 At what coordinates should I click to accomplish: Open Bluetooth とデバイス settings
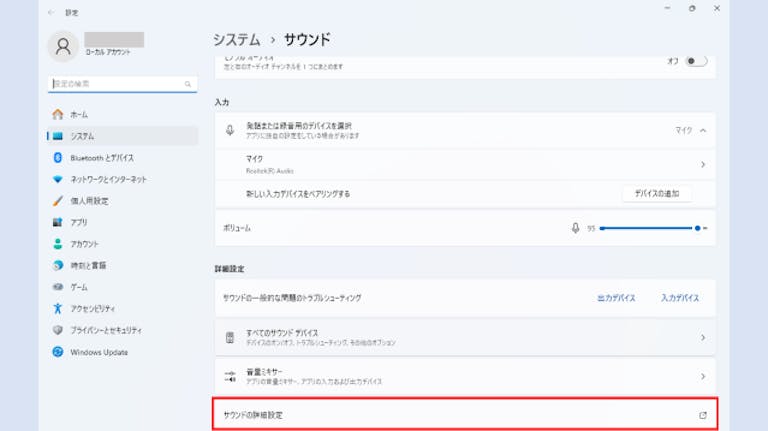122,158
